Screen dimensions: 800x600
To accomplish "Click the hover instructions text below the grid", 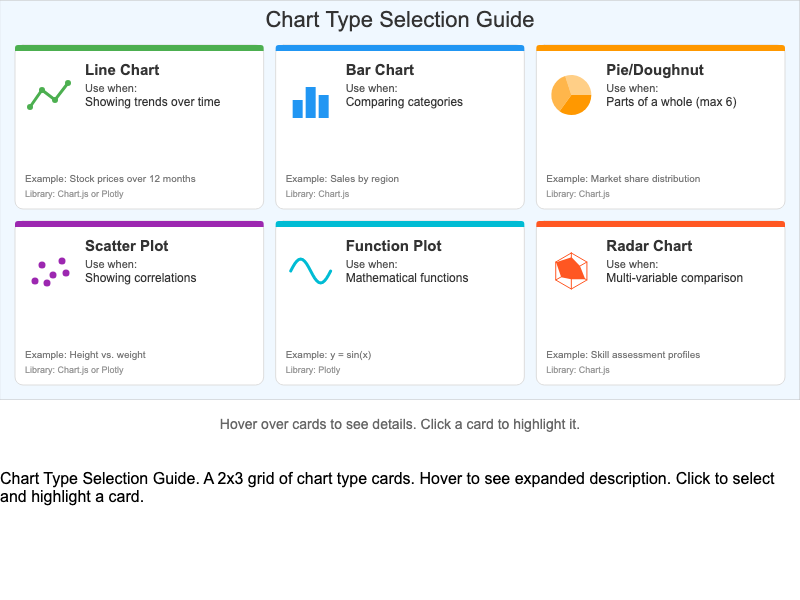I will pos(400,424).
